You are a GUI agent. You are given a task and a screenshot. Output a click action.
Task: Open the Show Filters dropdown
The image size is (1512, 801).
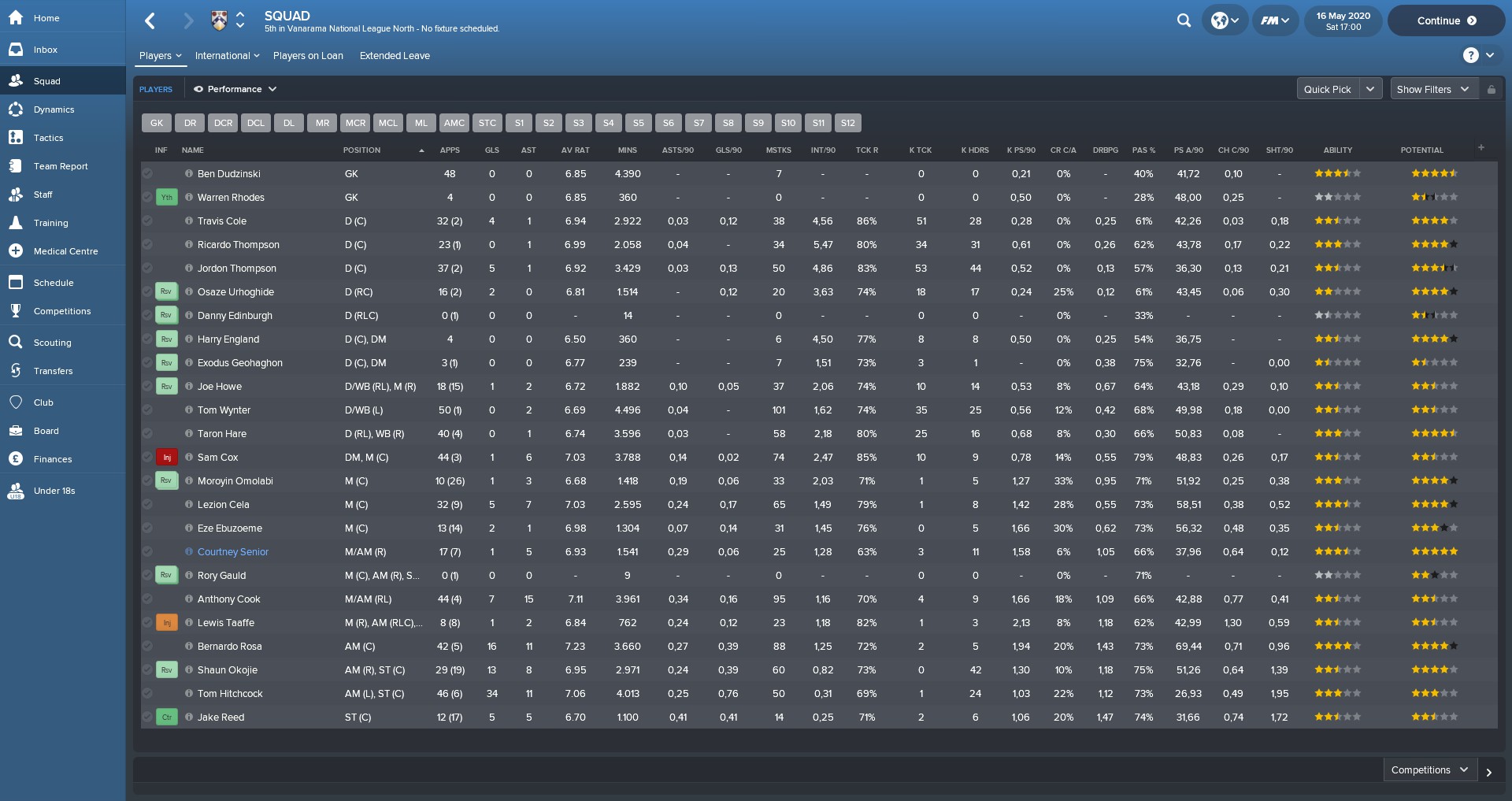pos(1432,89)
